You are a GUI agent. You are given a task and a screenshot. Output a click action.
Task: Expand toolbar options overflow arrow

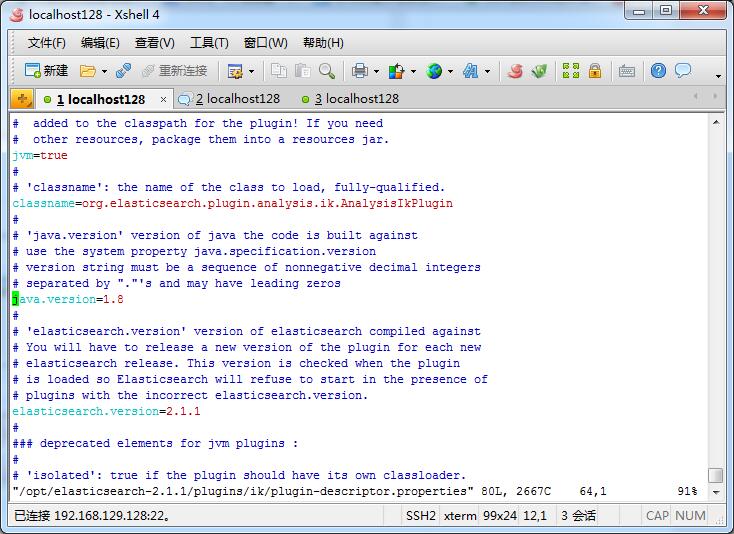tap(718, 76)
